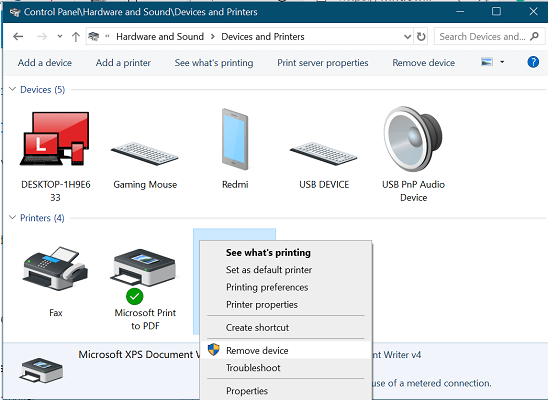The height and width of the screenshot is (400, 548).
Task: Click the address bar Control Panel icon
Action: click(94, 36)
